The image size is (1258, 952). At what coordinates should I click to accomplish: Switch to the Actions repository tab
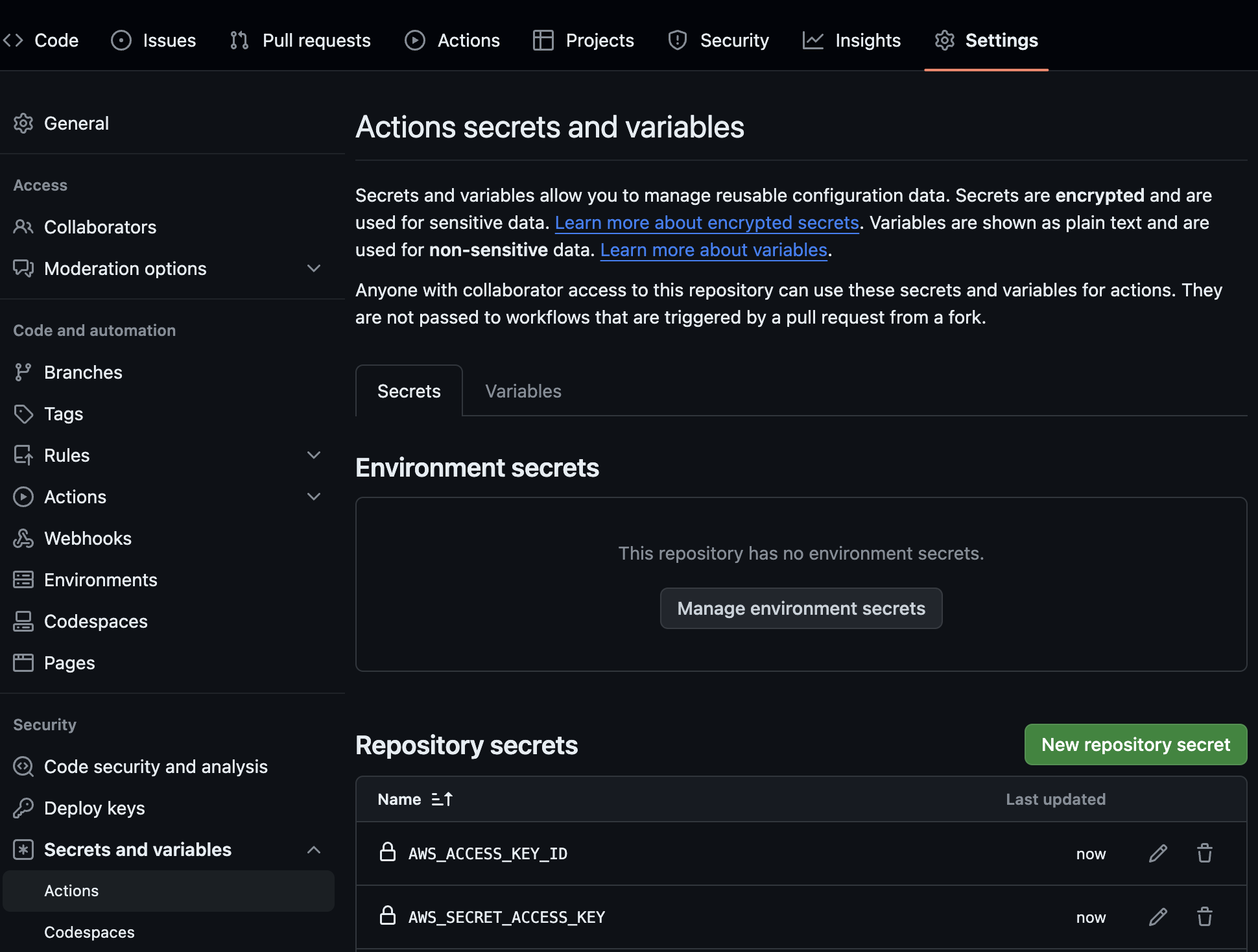452,40
